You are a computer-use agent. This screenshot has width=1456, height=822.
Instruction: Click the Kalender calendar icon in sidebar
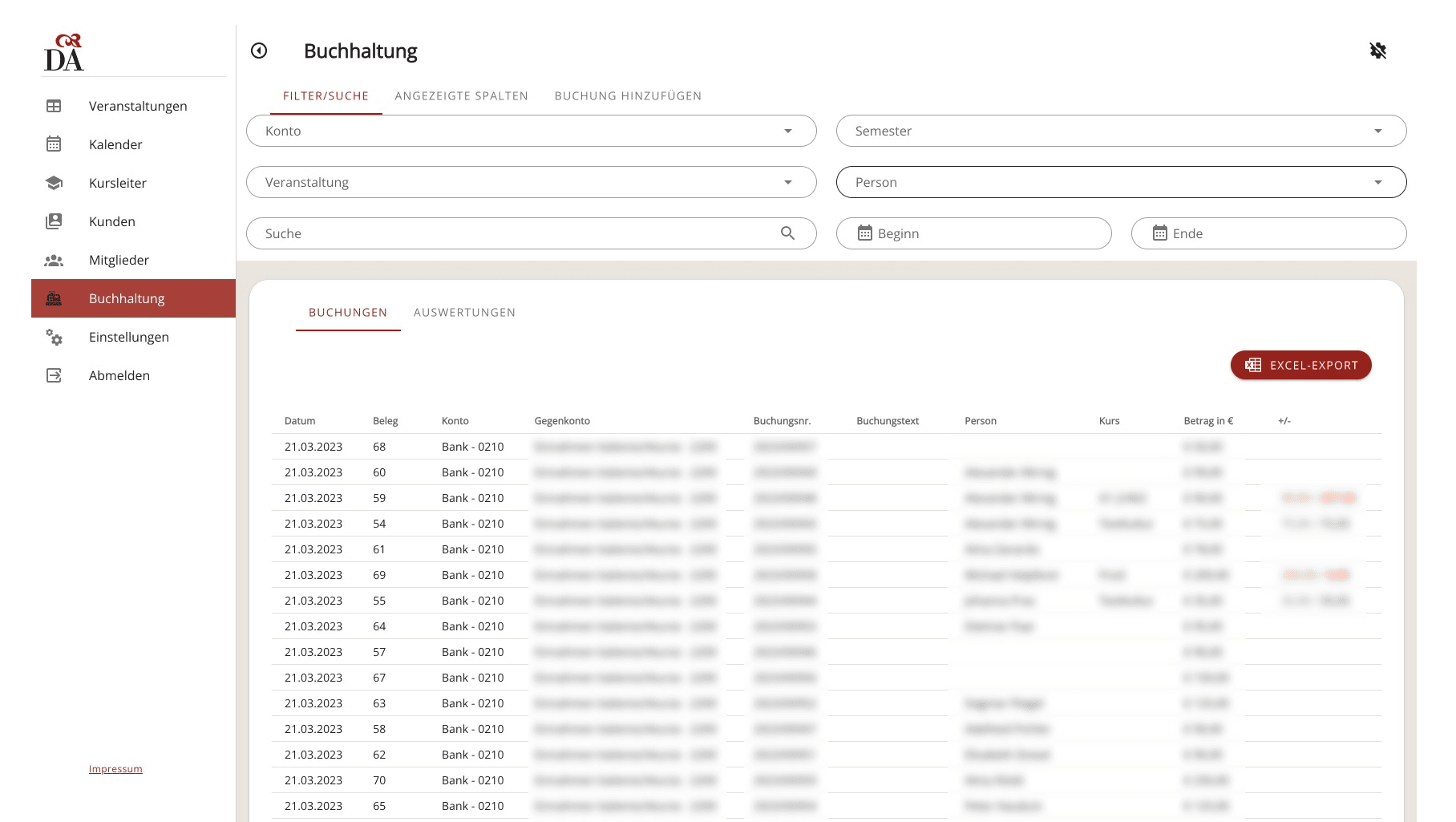coord(54,144)
